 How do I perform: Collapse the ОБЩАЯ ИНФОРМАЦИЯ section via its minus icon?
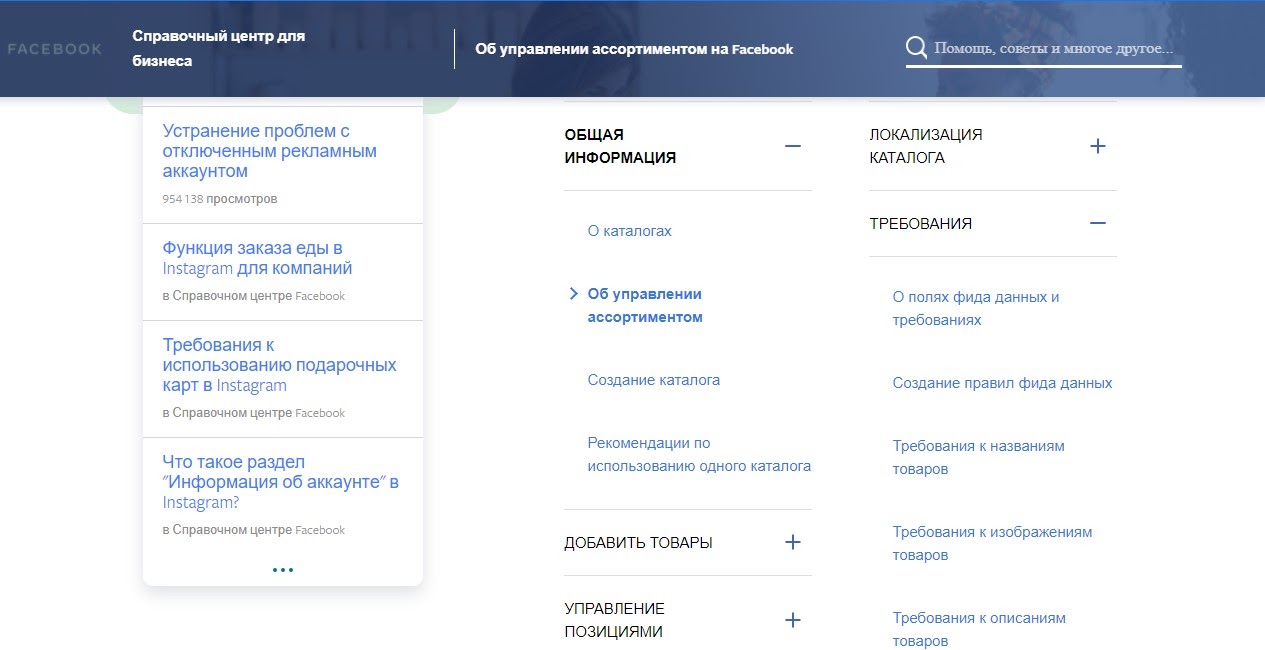pyautogui.click(x=793, y=146)
